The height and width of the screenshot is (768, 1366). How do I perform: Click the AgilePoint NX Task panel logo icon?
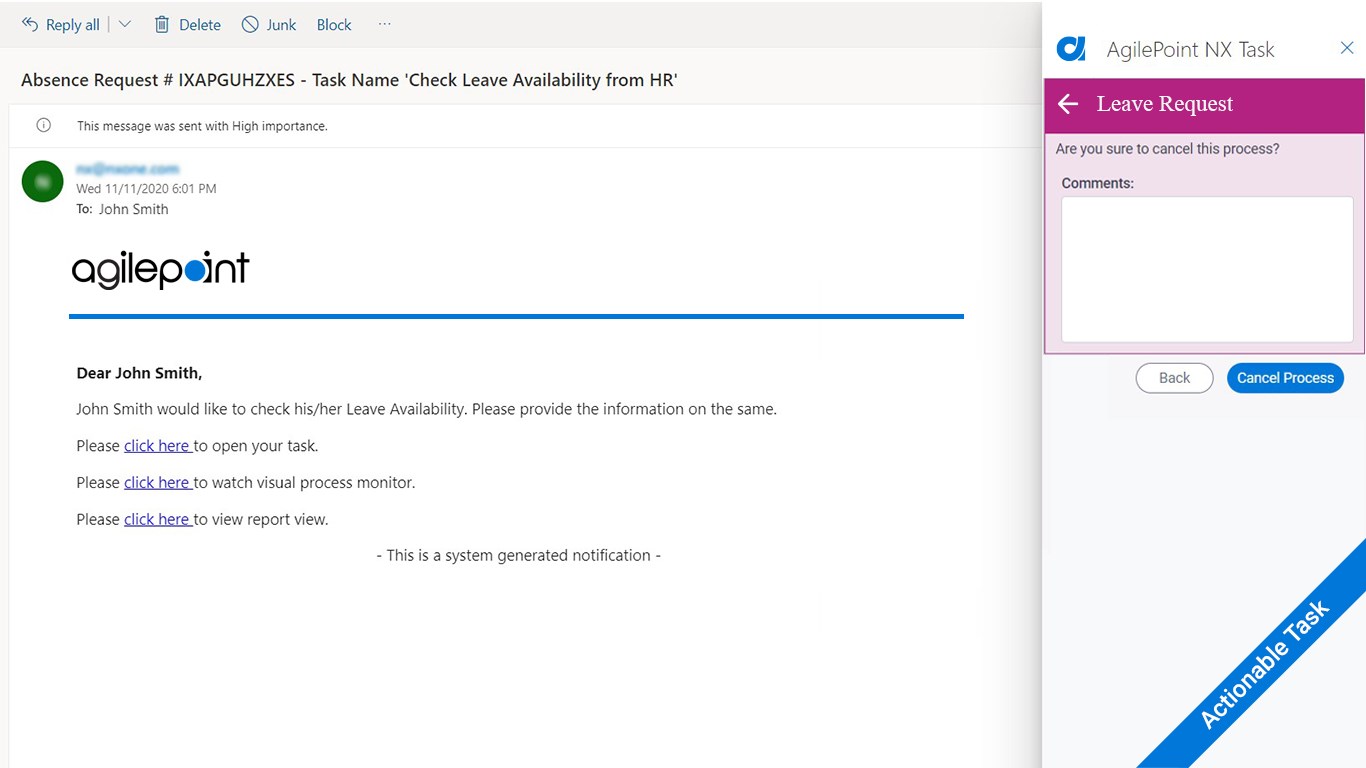(x=1071, y=48)
